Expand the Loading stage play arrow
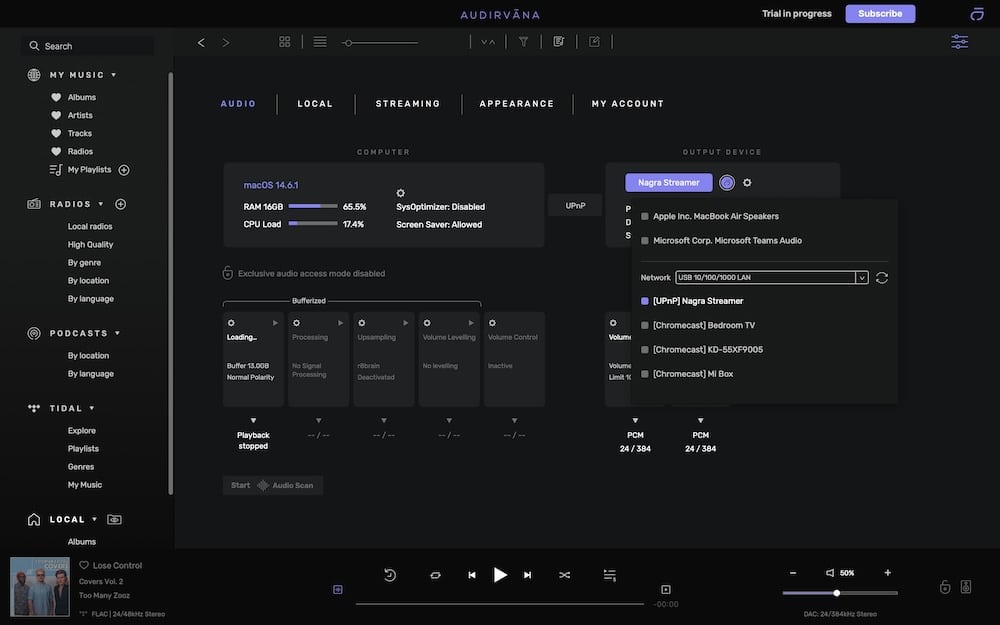This screenshot has height=625, width=1000. [276, 323]
